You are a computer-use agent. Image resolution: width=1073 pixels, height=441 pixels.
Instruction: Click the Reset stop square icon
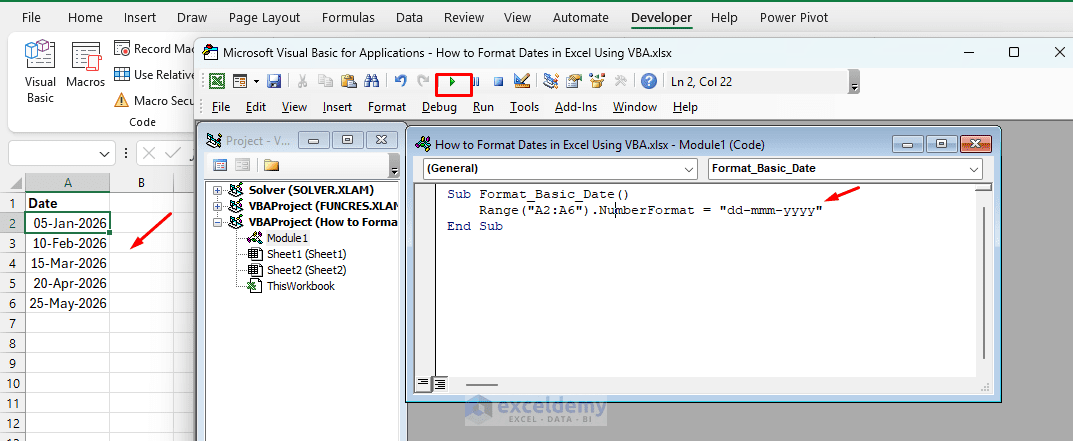[x=498, y=81]
